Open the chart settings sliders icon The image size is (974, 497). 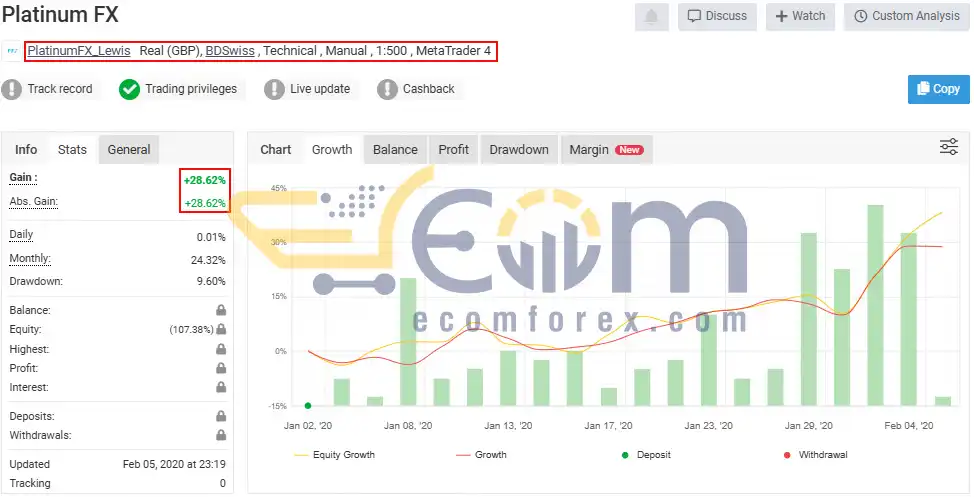click(949, 147)
